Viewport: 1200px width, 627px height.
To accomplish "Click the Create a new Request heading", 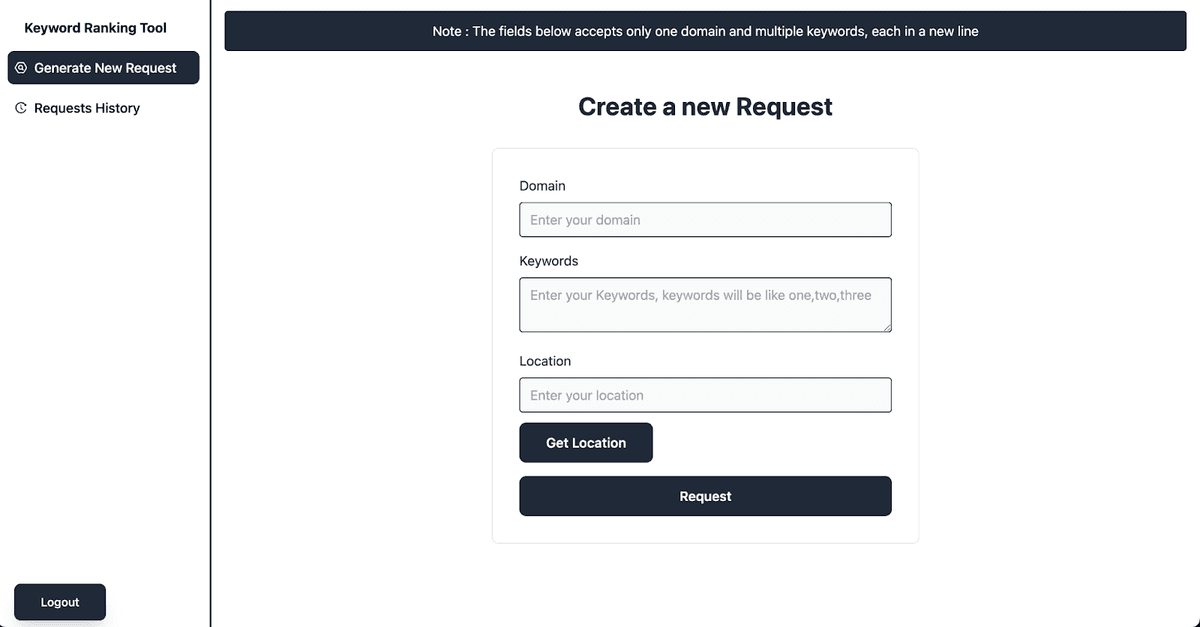I will click(705, 106).
